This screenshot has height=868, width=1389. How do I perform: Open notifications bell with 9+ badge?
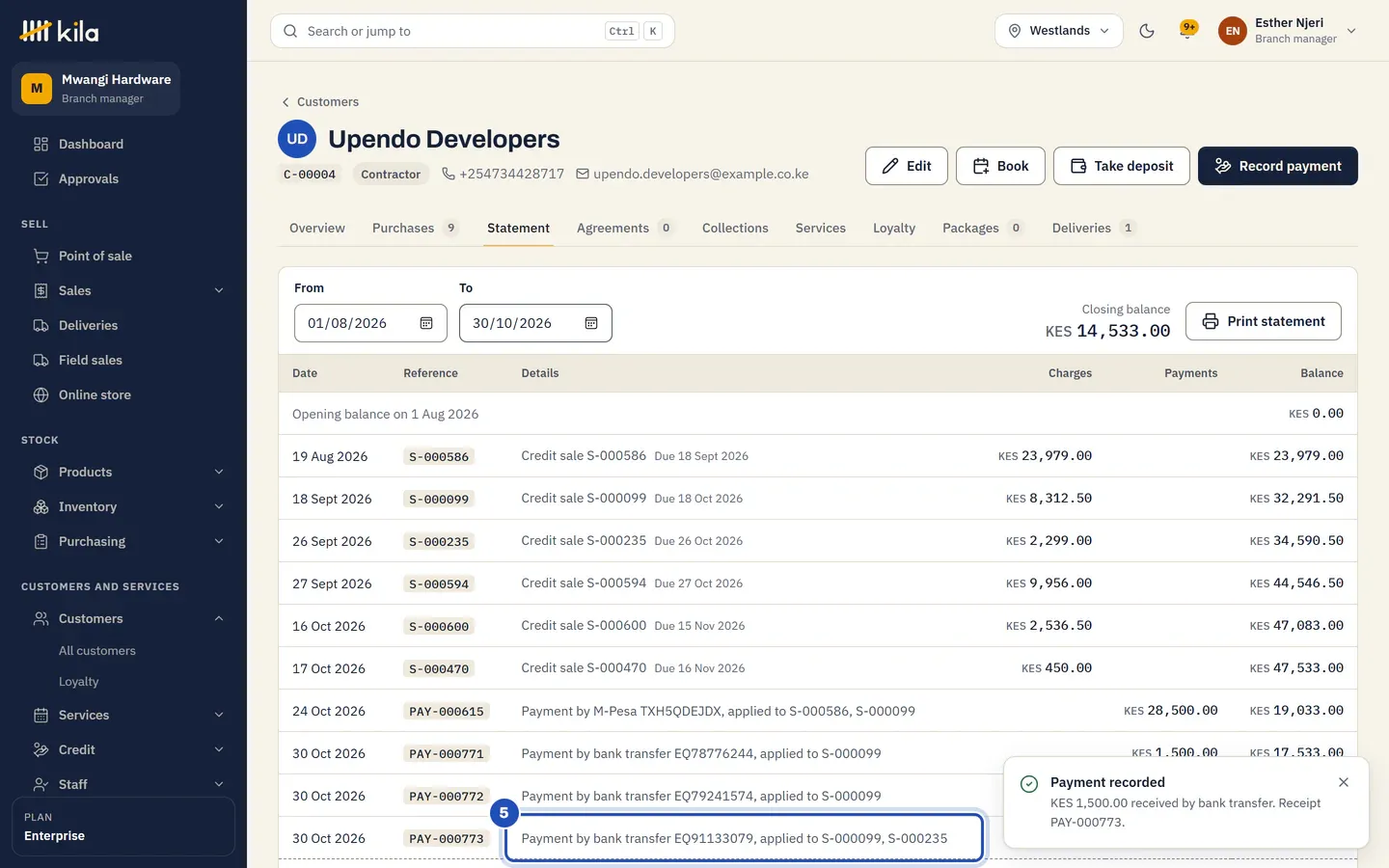1188,31
